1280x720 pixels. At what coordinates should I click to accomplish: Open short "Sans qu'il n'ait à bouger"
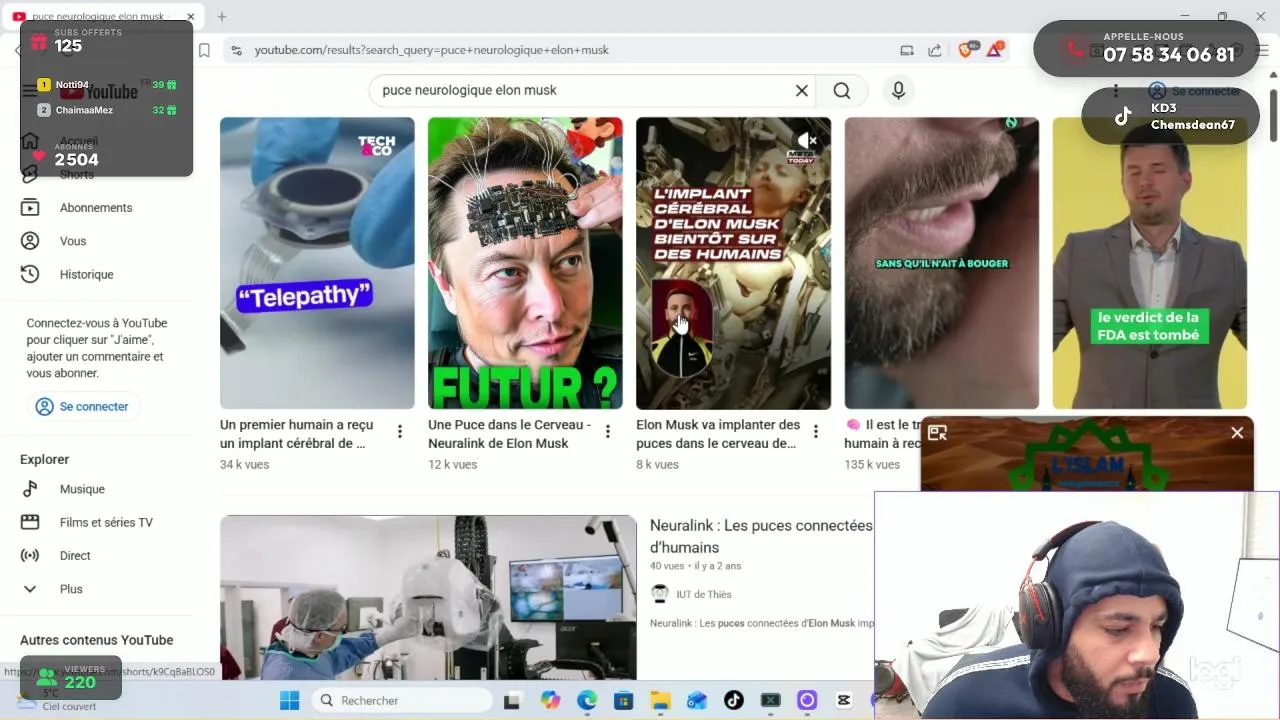(941, 263)
